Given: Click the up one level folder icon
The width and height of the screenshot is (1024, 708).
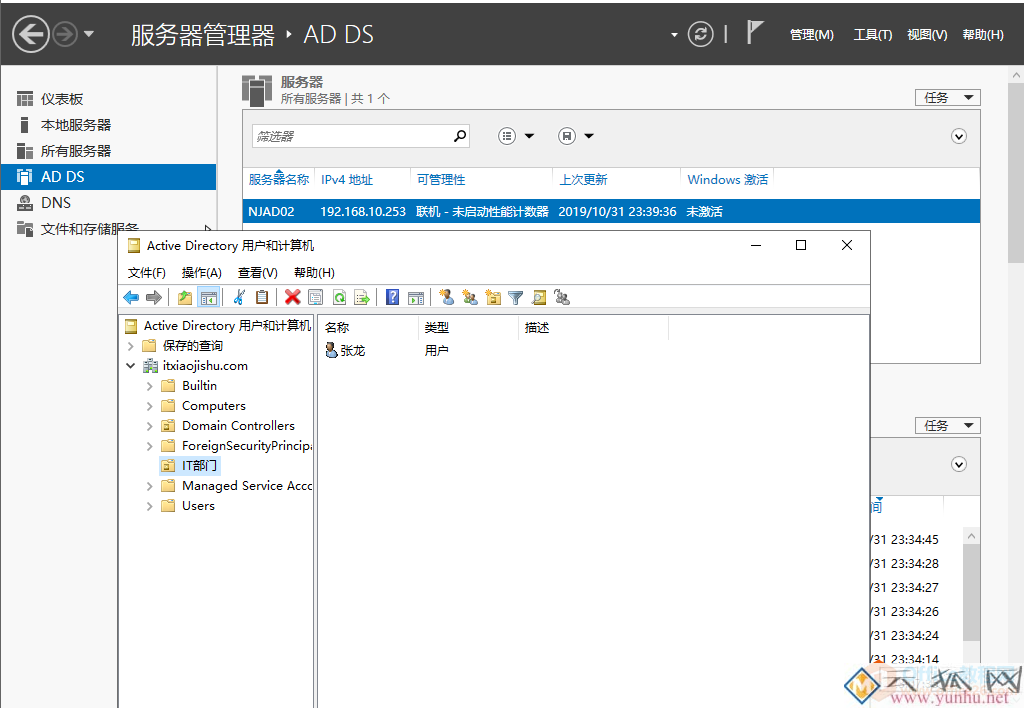Looking at the screenshot, I should tap(185, 297).
